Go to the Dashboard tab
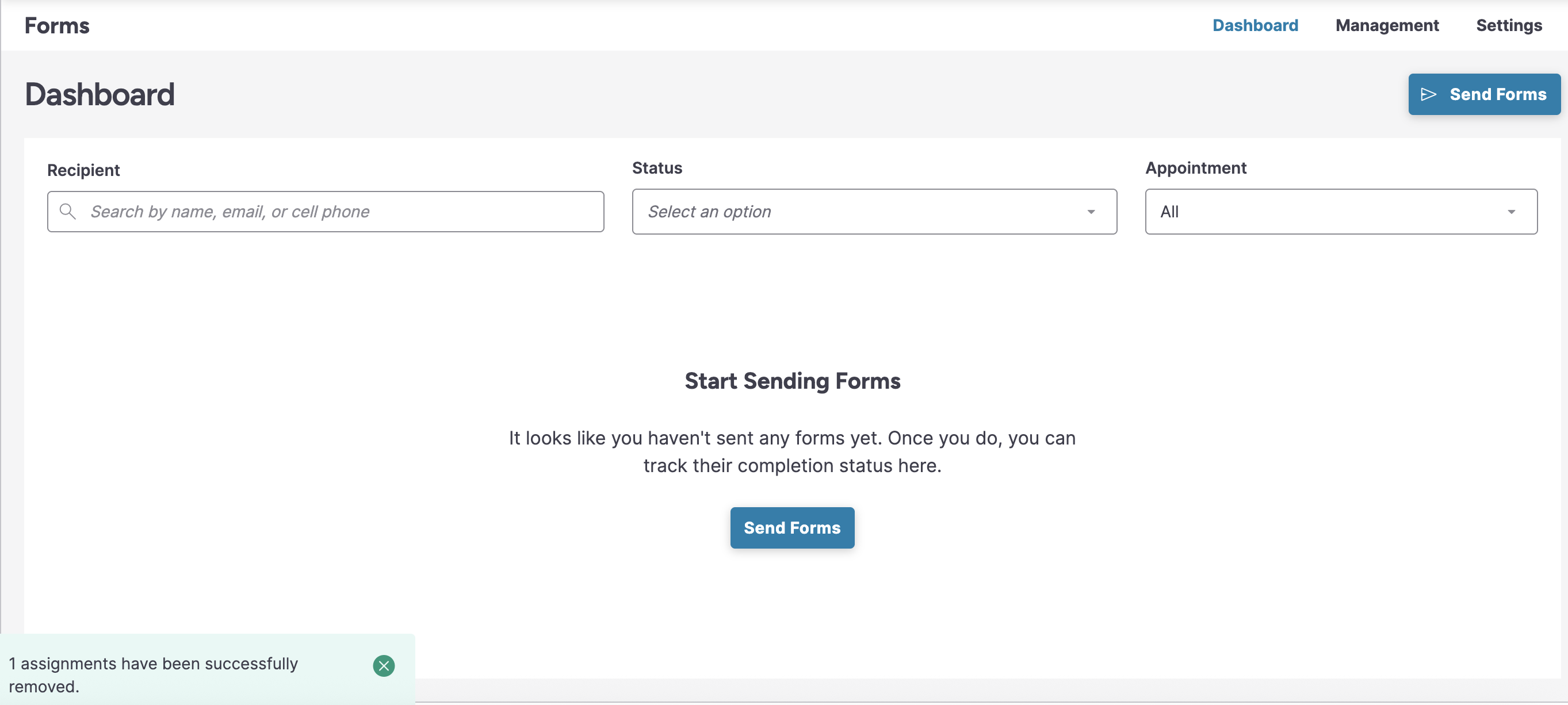 point(1255,25)
